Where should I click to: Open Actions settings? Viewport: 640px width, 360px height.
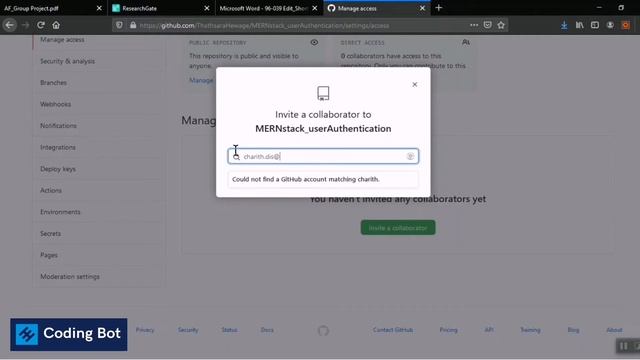tap(51, 191)
